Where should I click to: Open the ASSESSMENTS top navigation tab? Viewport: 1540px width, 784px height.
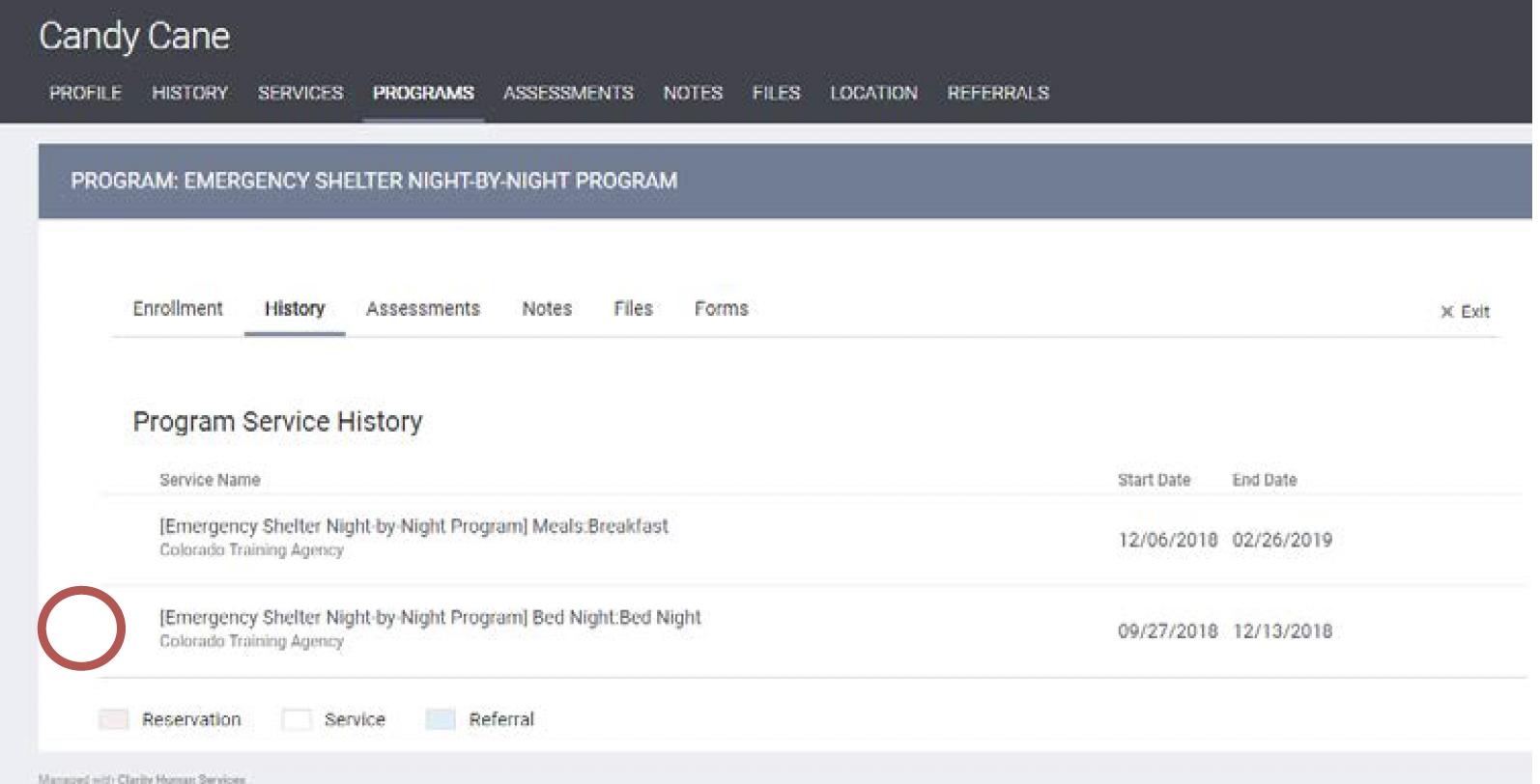[568, 93]
